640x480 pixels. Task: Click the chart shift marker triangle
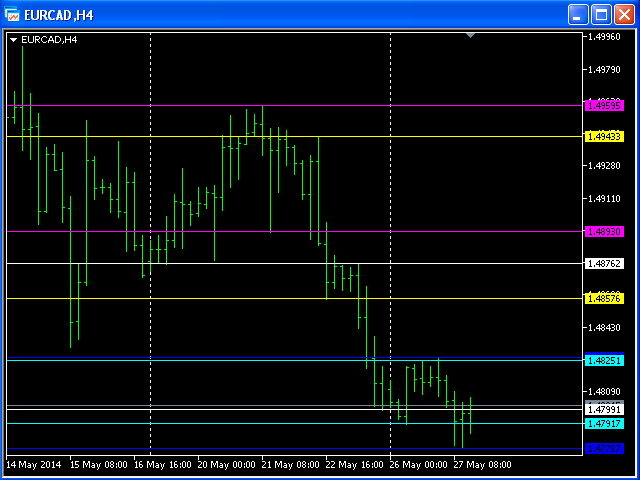[470, 36]
